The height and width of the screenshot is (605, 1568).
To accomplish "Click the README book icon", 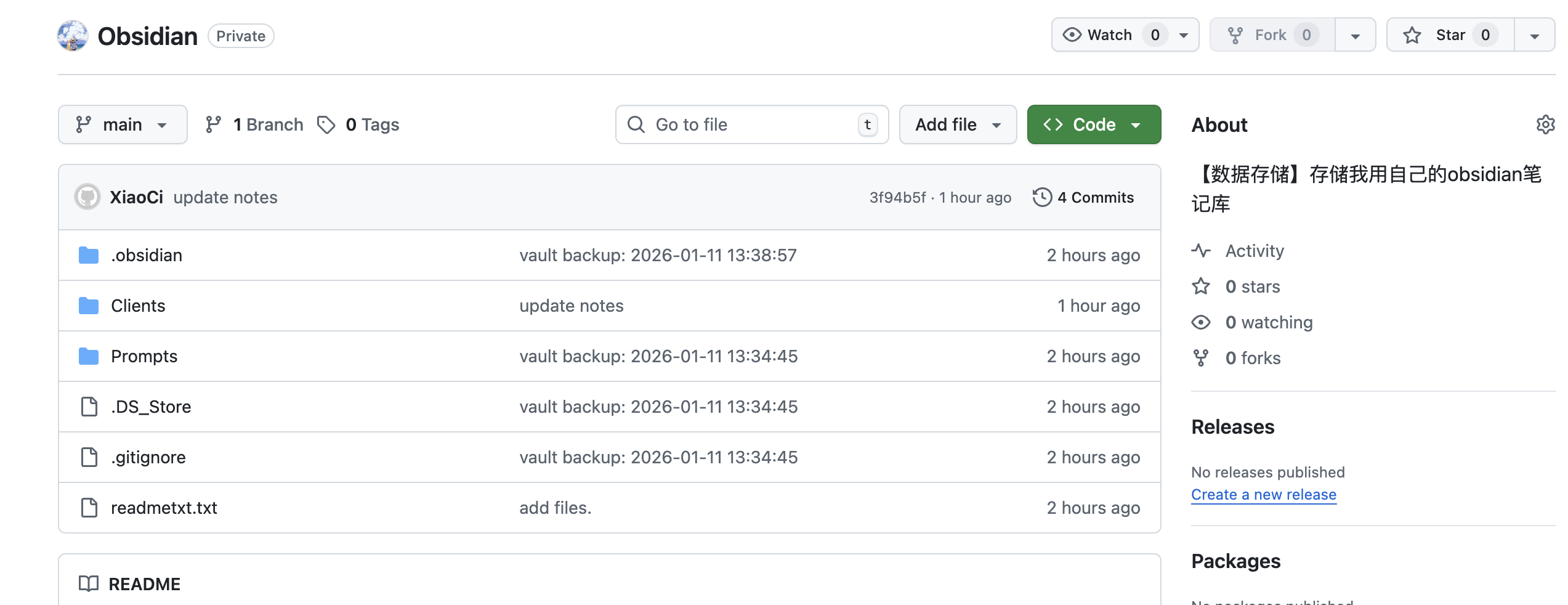I will click(89, 584).
